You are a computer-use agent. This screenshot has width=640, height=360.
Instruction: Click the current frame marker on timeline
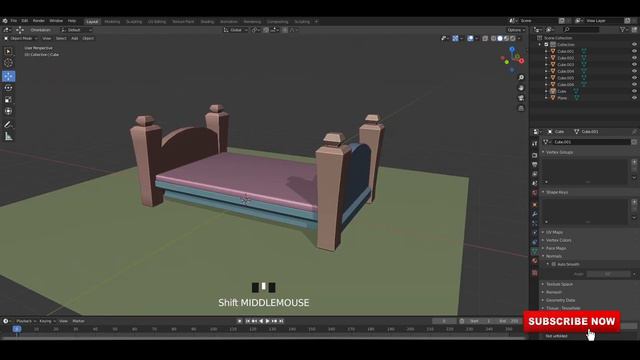pyautogui.click(x=17, y=329)
